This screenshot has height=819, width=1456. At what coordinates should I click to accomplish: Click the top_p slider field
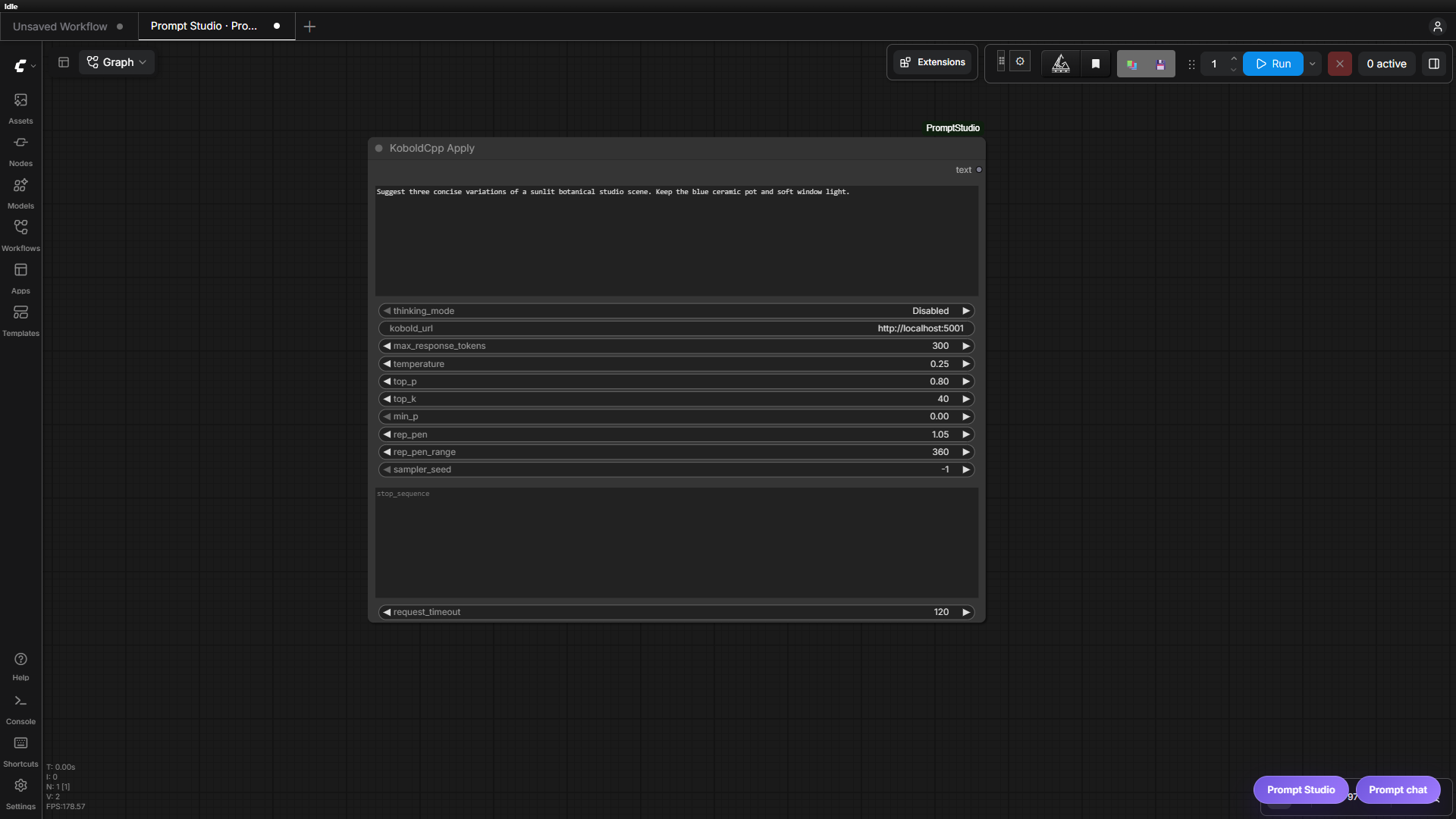pyautogui.click(x=676, y=381)
